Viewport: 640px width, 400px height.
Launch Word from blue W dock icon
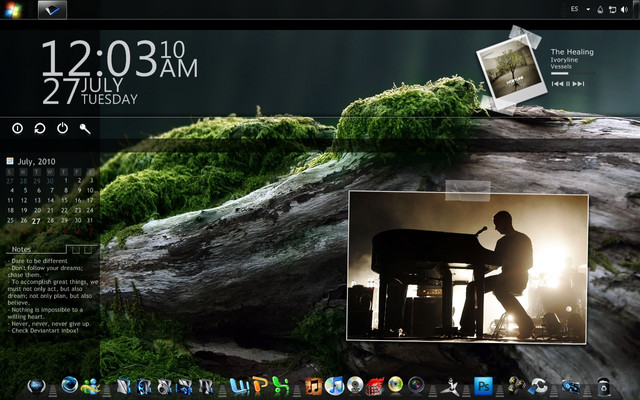239,386
